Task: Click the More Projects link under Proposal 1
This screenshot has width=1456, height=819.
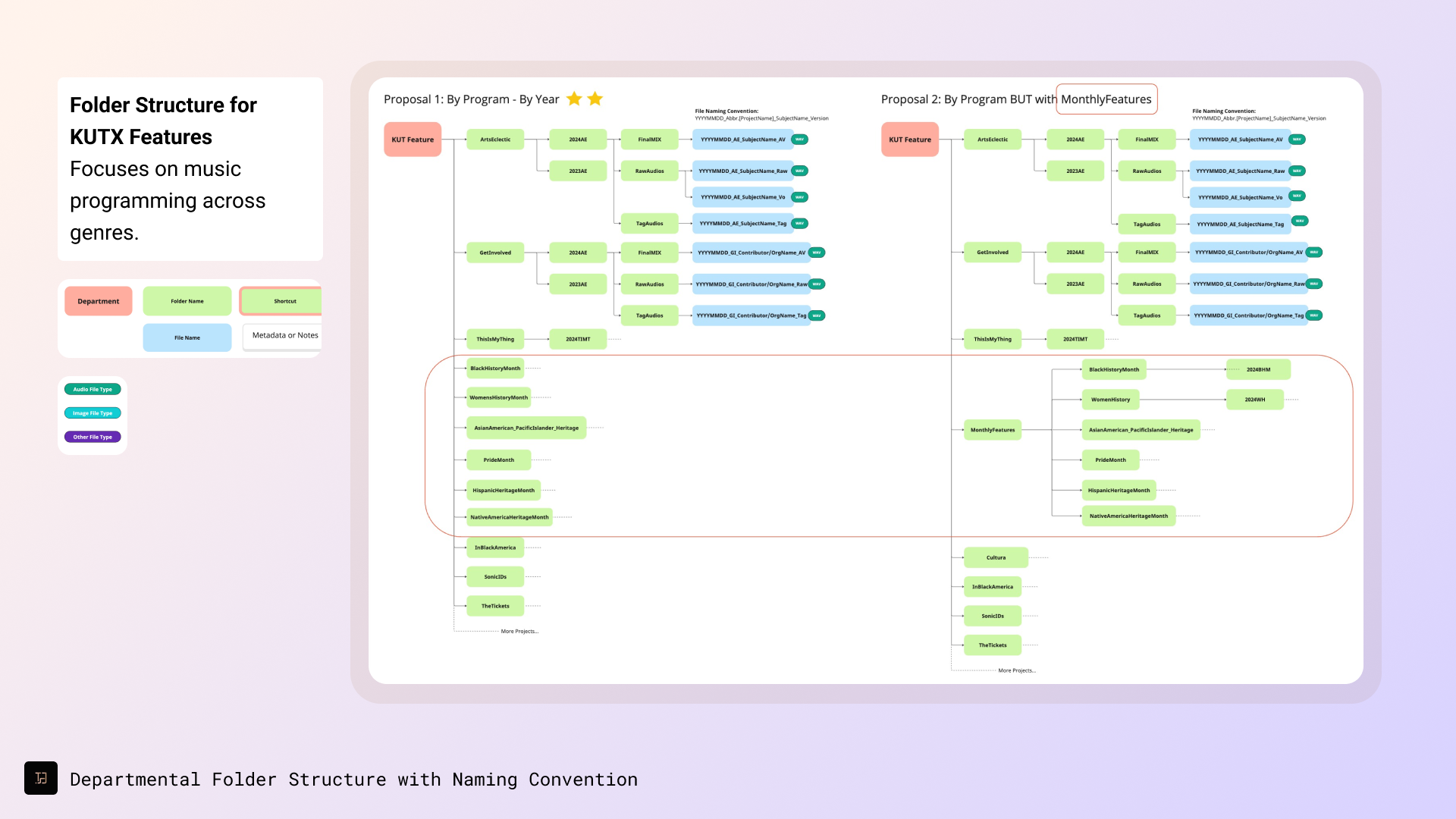Action: (519, 631)
